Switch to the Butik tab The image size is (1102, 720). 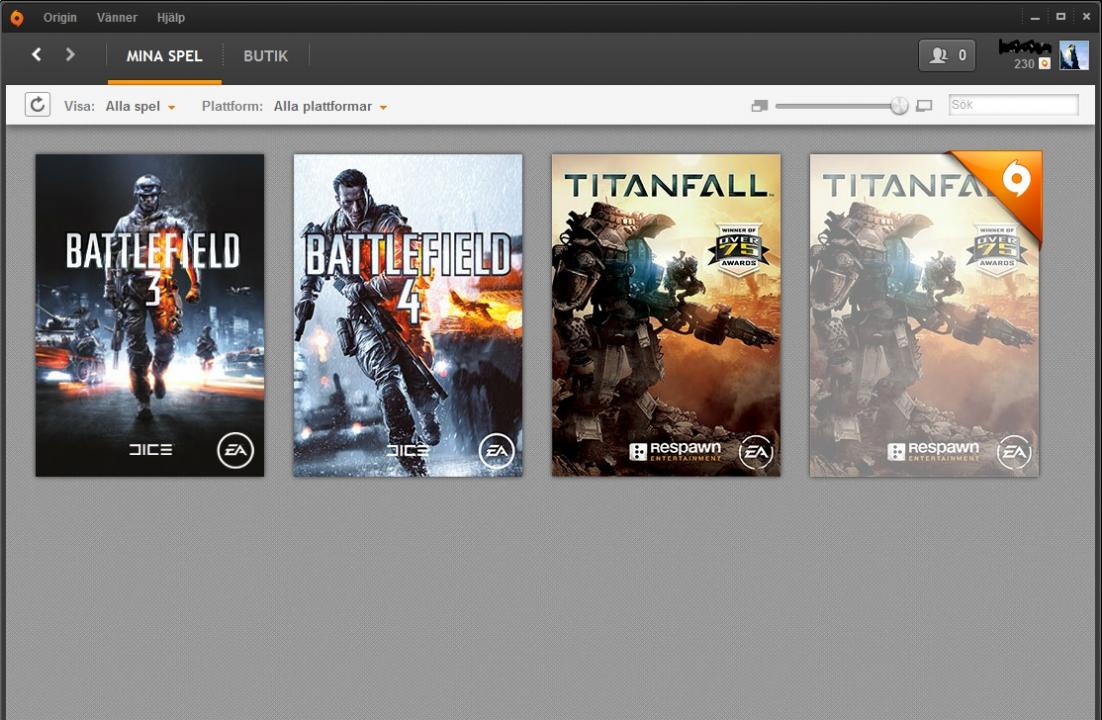(x=265, y=56)
